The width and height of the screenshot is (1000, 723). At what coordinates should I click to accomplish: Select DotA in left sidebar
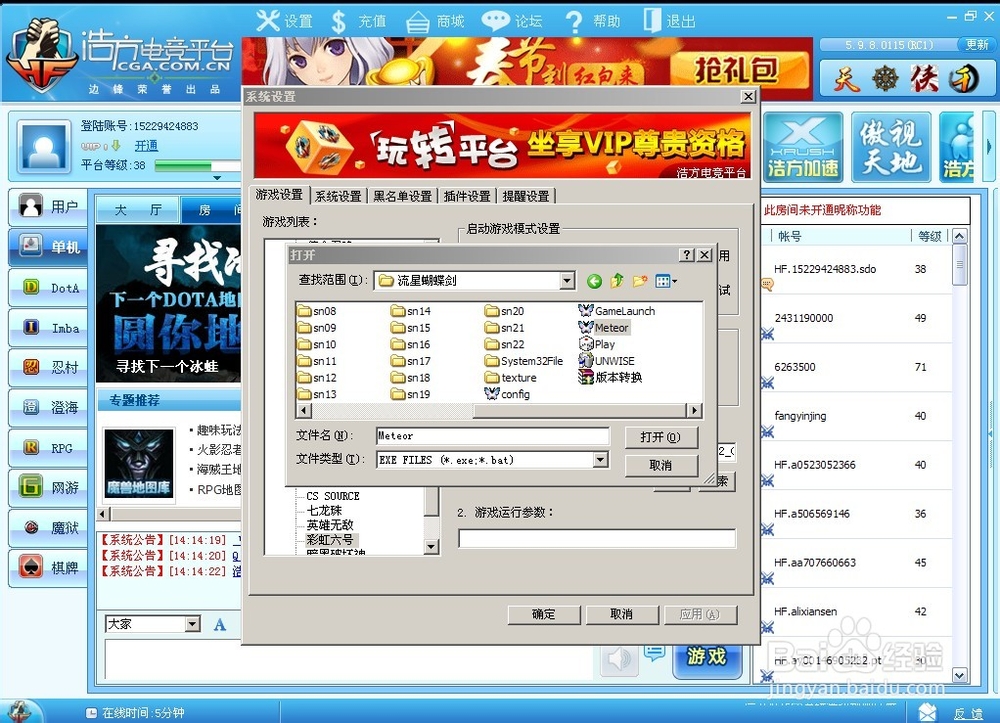48,288
